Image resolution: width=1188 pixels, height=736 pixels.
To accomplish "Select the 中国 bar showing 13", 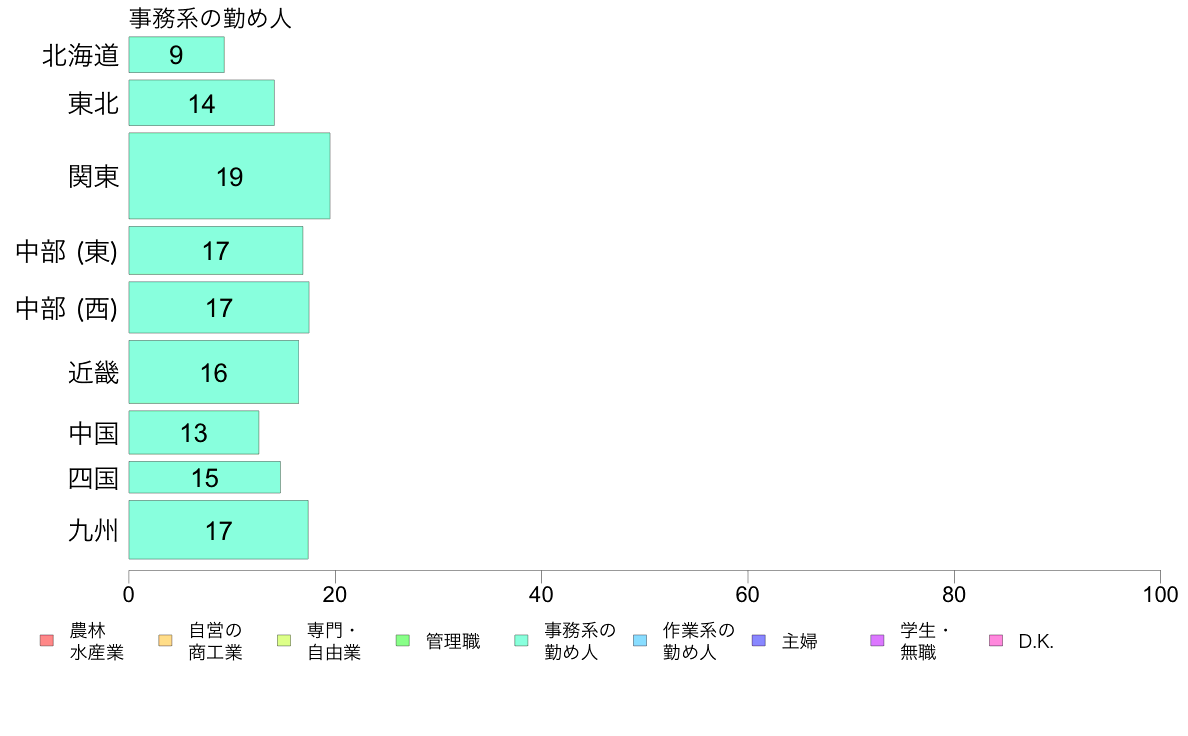I will [x=194, y=433].
